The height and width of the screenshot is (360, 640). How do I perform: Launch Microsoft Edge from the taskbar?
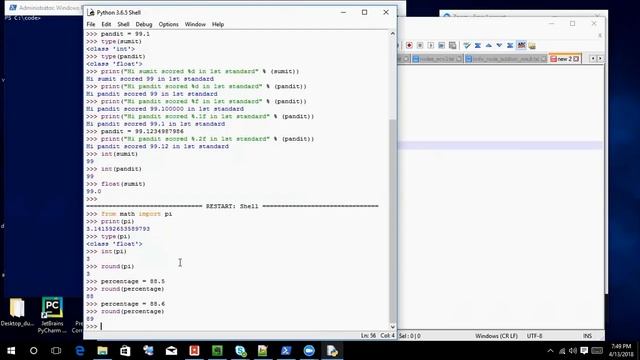click(x=80, y=351)
